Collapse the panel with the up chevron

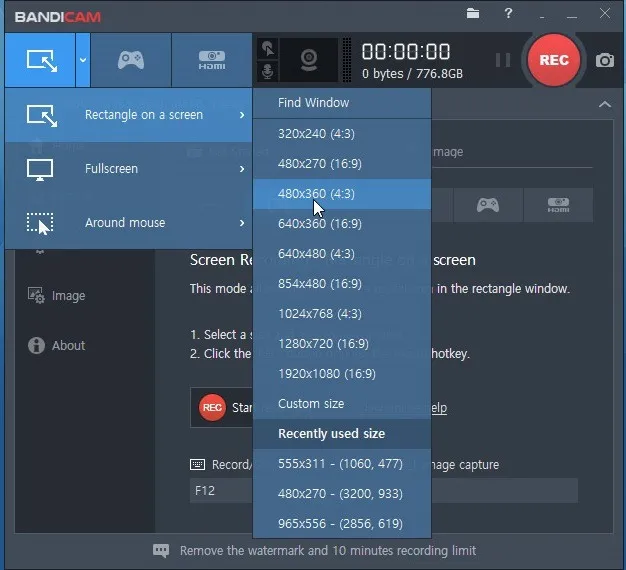605,105
